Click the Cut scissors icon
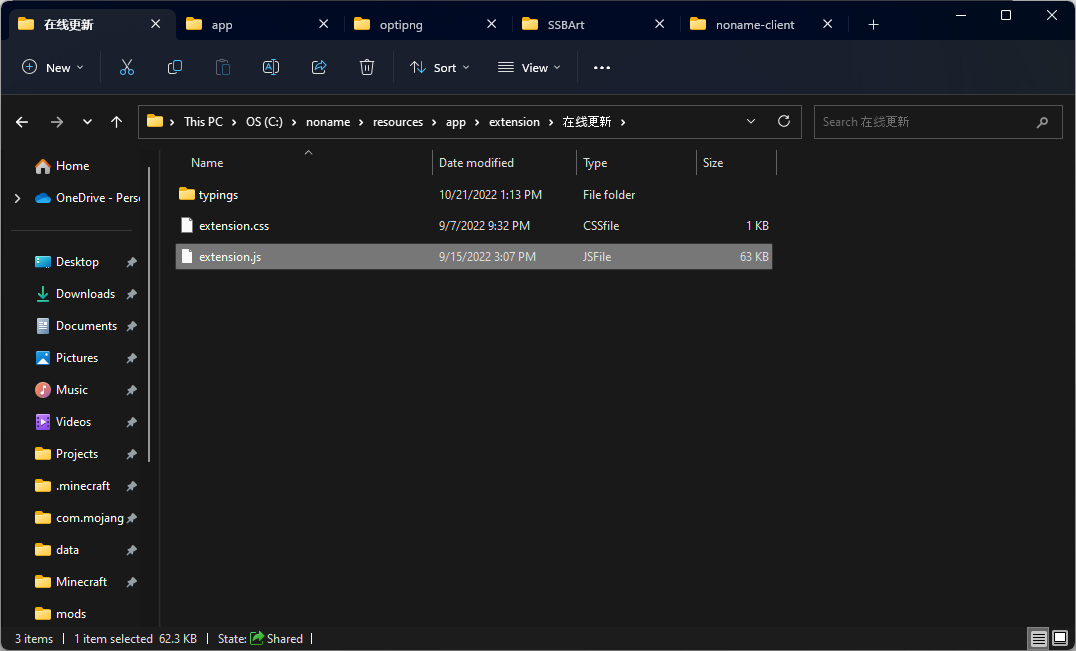Viewport: 1076px width, 651px height. [x=127, y=67]
